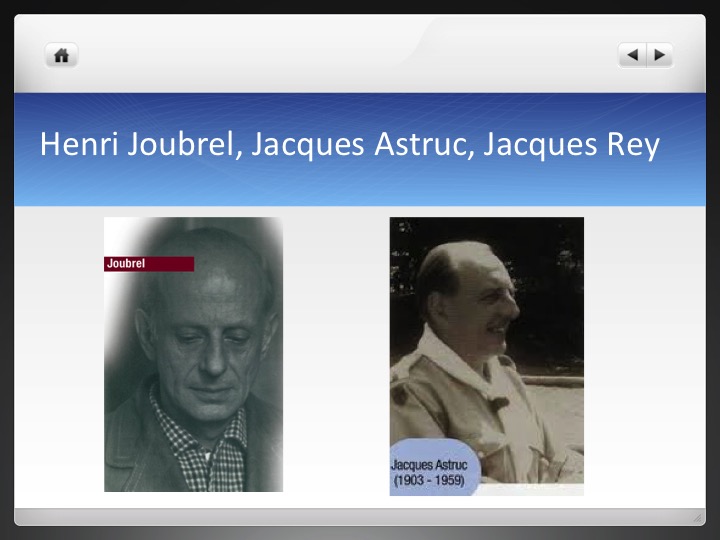This screenshot has width=720, height=540.
Task: Advance to next slide with right arrow
Action: [x=659, y=56]
